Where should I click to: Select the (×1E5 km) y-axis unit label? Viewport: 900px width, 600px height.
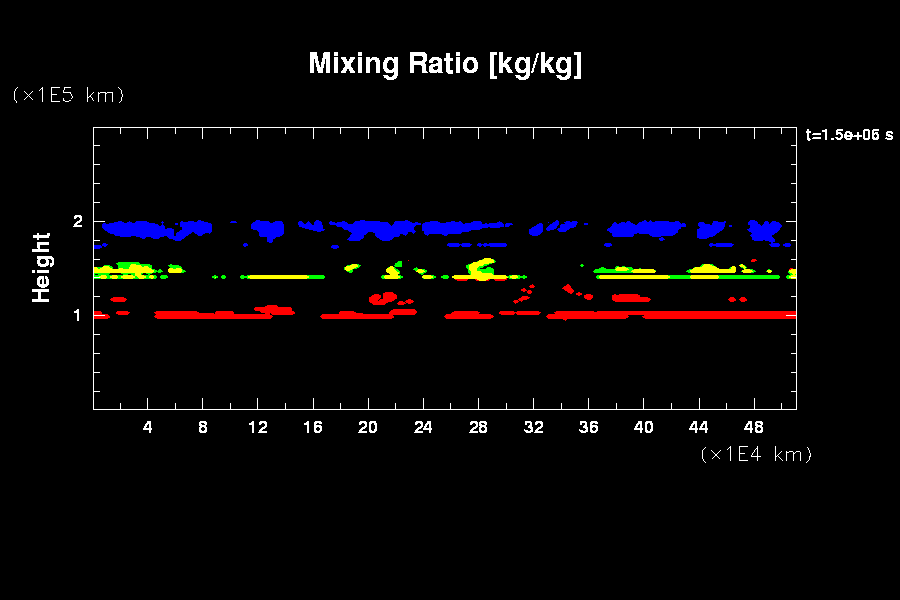68,95
